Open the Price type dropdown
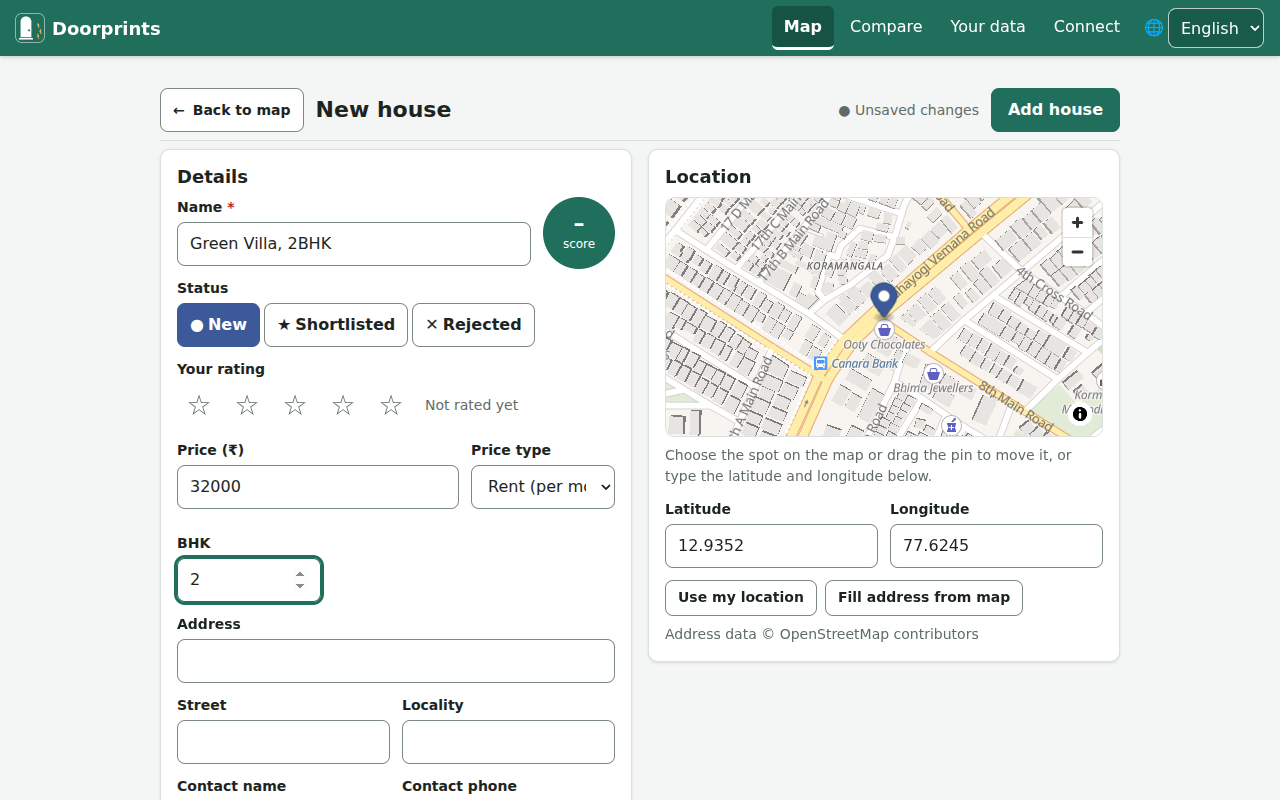The image size is (1280, 800). 543,487
